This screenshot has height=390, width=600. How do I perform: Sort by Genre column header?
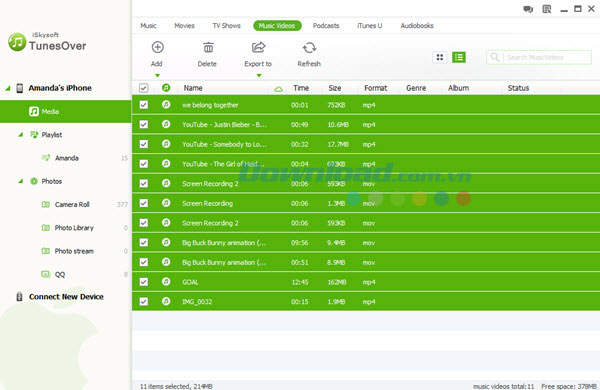click(x=416, y=88)
